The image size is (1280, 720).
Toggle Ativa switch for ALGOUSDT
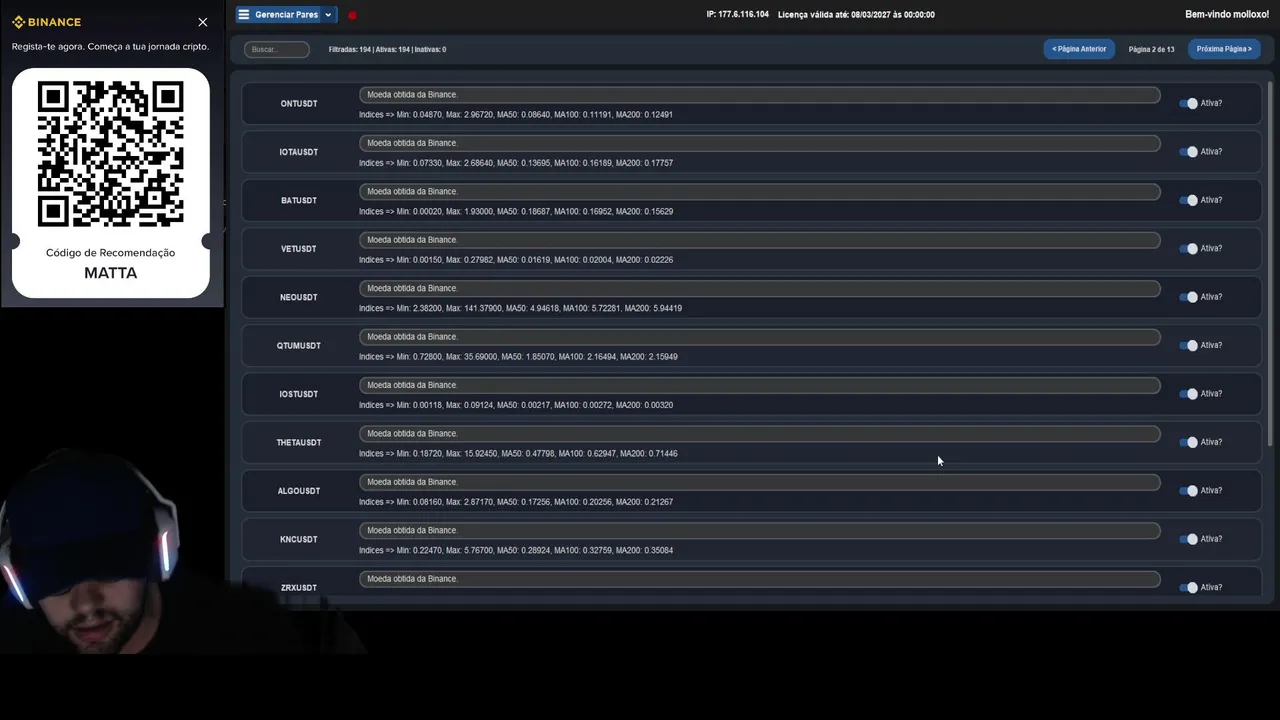pyautogui.click(x=1188, y=491)
